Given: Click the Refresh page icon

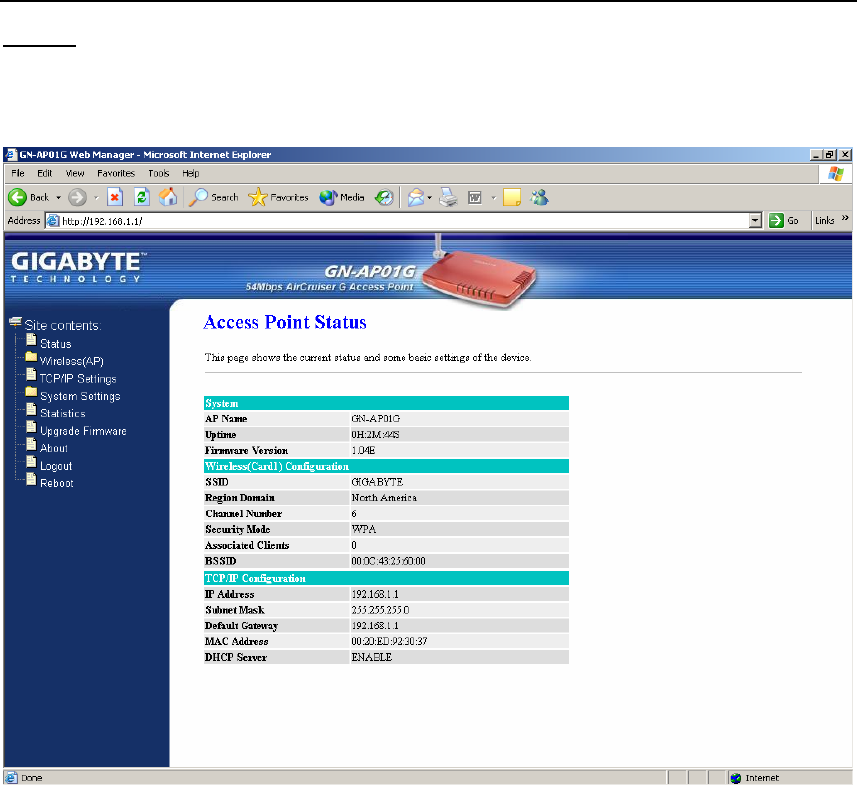Looking at the screenshot, I should [x=142, y=197].
